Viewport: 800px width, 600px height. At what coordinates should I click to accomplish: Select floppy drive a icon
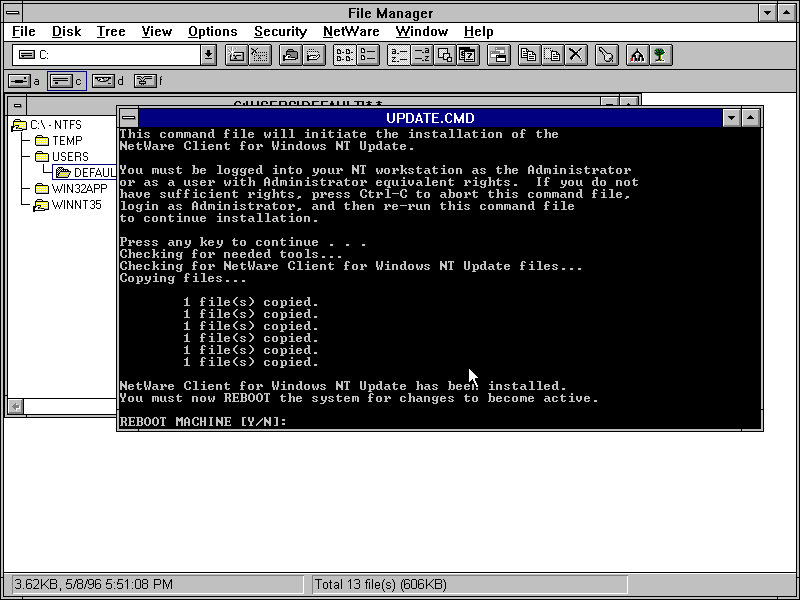pyautogui.click(x=24, y=81)
